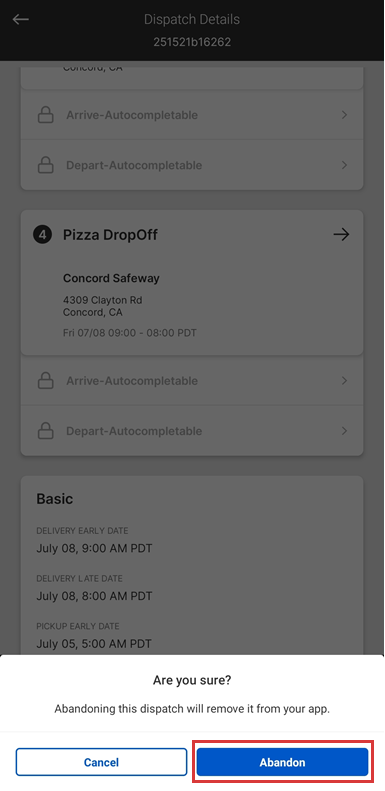Select the Basic section heading
The width and height of the screenshot is (385, 791).
coord(54,499)
